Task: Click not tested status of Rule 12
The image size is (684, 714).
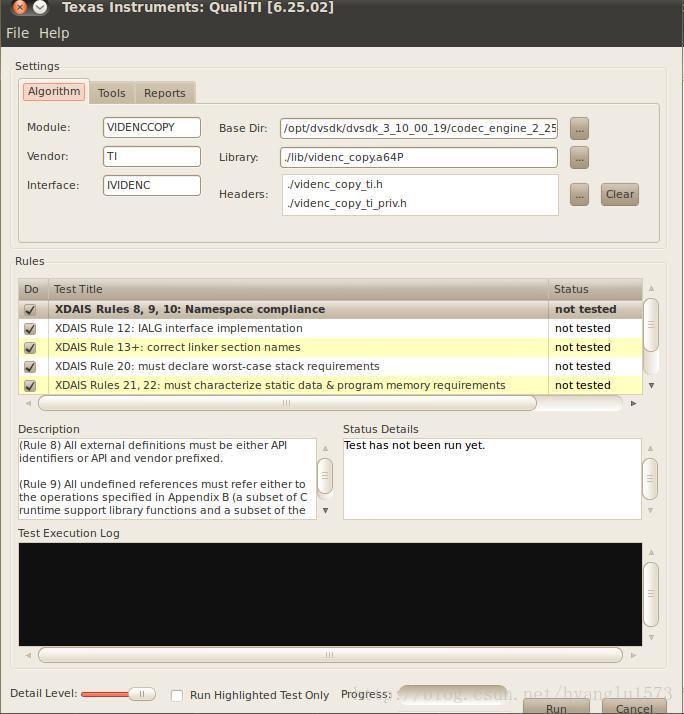Action: pyautogui.click(x=582, y=328)
